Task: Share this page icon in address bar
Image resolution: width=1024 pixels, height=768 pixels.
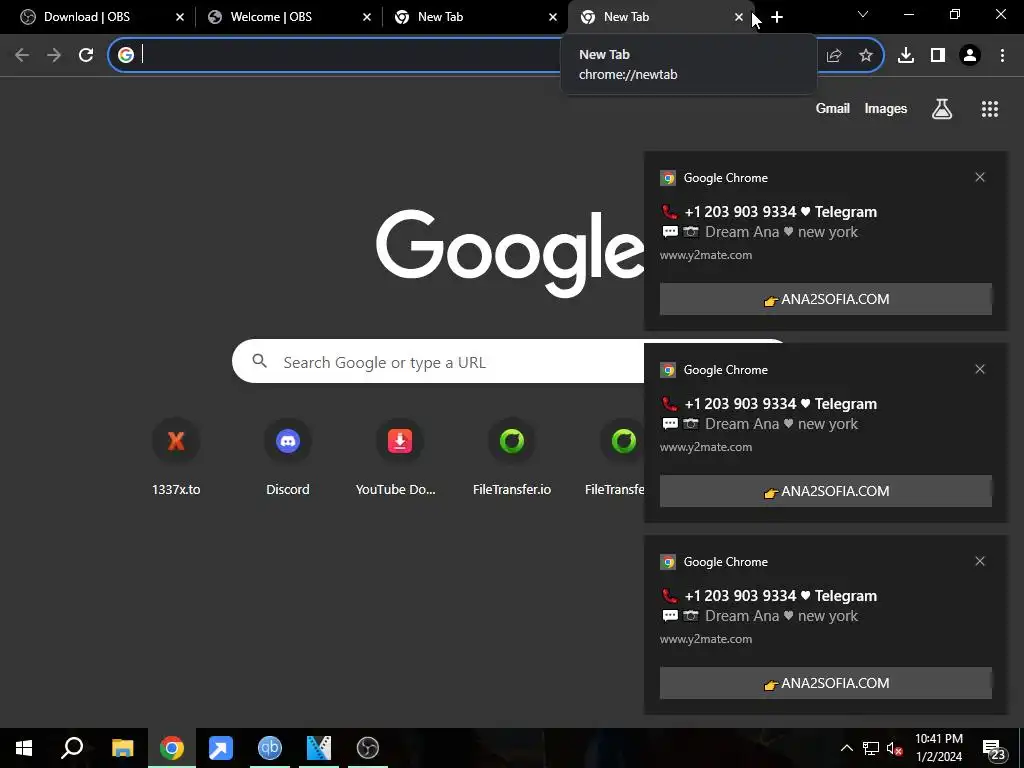Action: coord(833,56)
